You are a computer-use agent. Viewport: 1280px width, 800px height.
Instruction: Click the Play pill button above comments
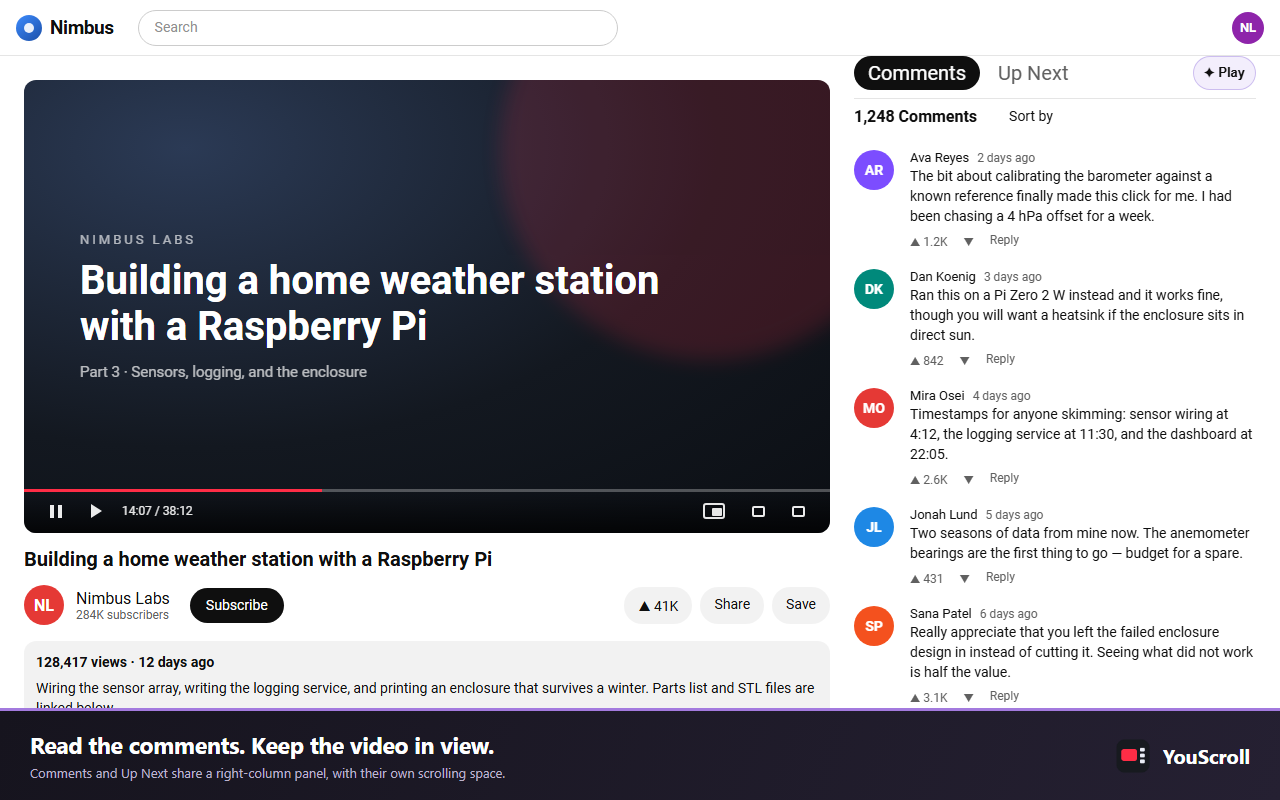pyautogui.click(x=1224, y=73)
